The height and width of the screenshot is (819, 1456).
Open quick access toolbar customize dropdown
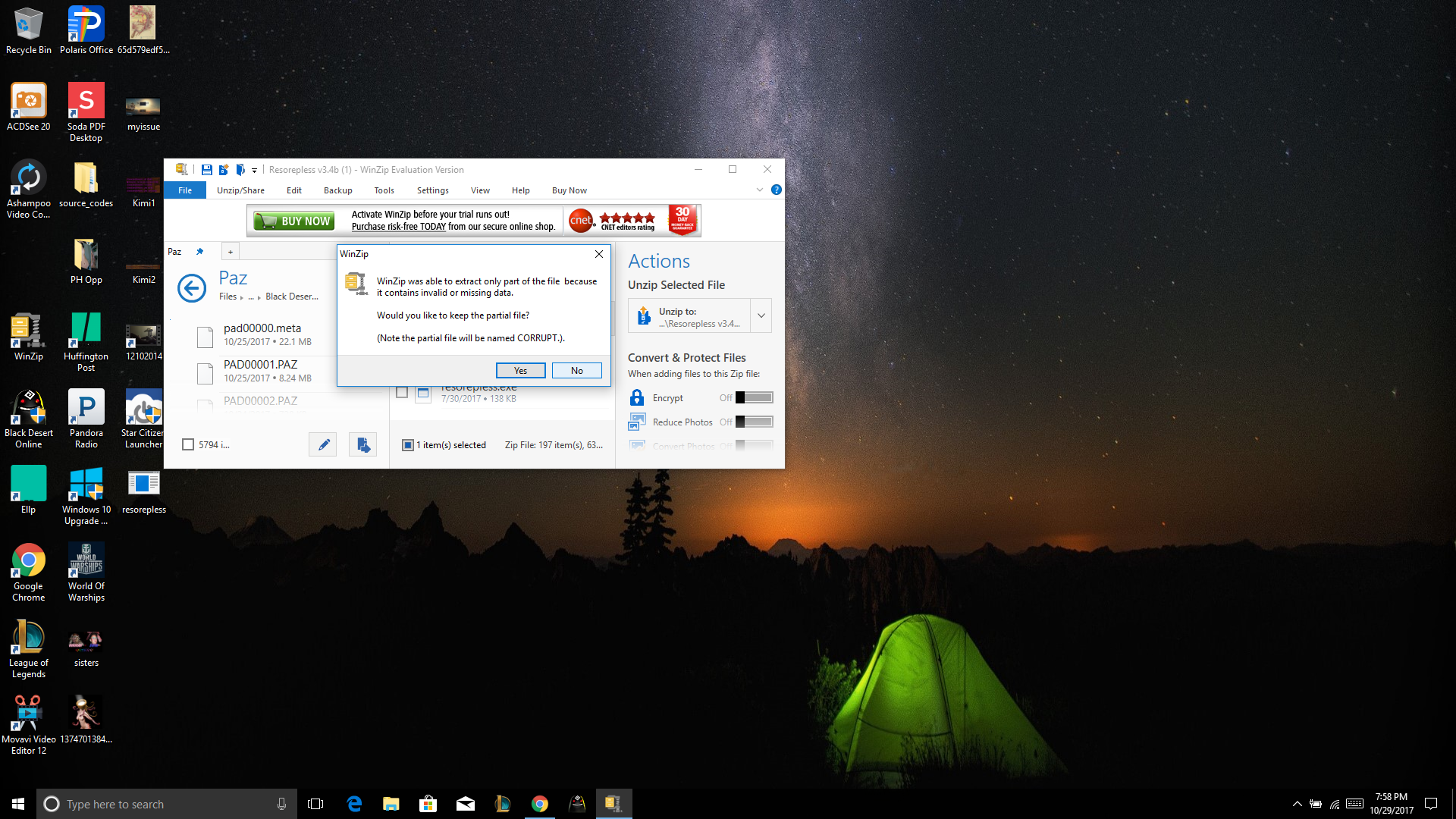coord(254,171)
